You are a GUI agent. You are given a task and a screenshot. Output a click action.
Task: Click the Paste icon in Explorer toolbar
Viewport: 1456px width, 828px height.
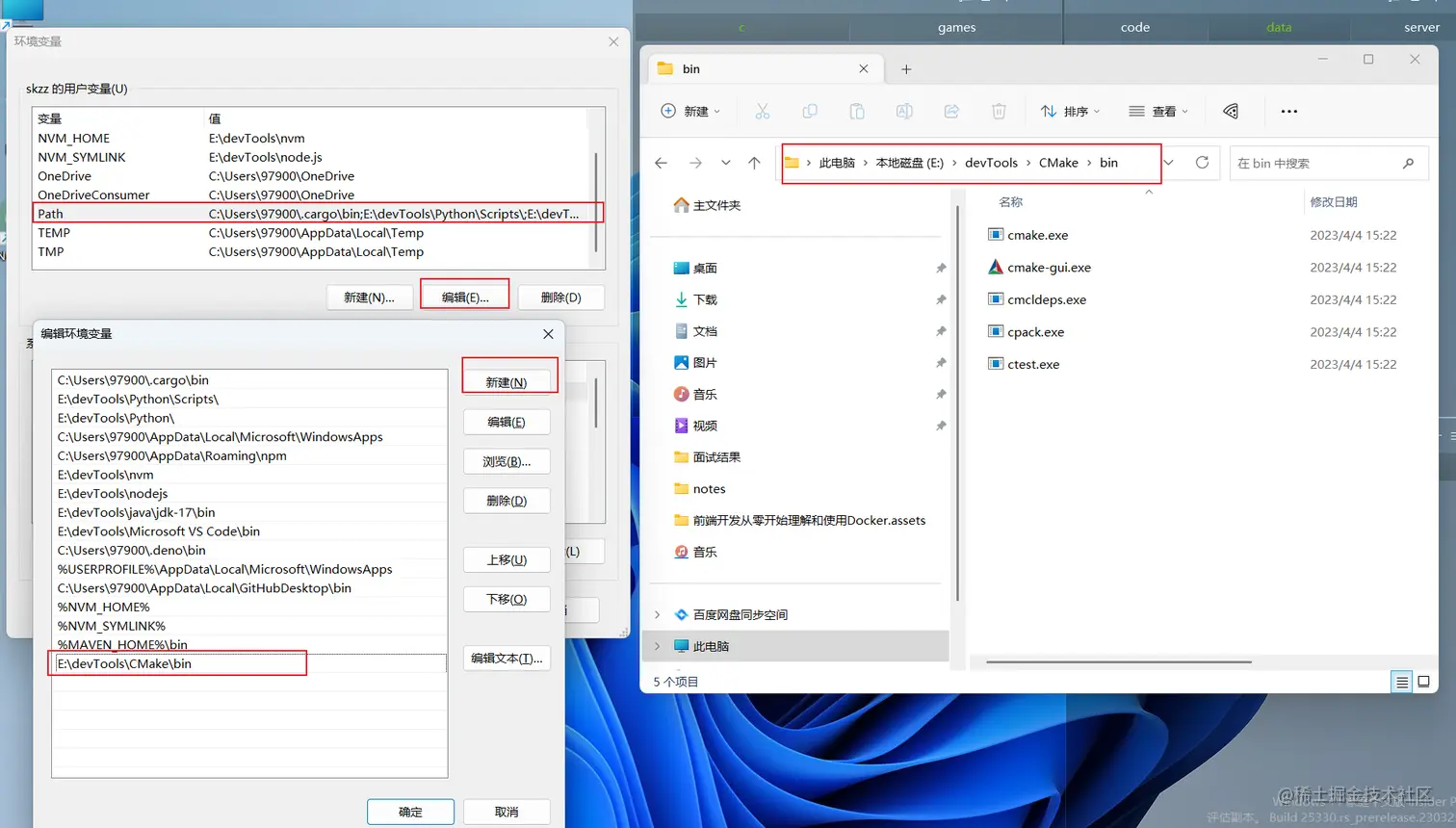857,112
